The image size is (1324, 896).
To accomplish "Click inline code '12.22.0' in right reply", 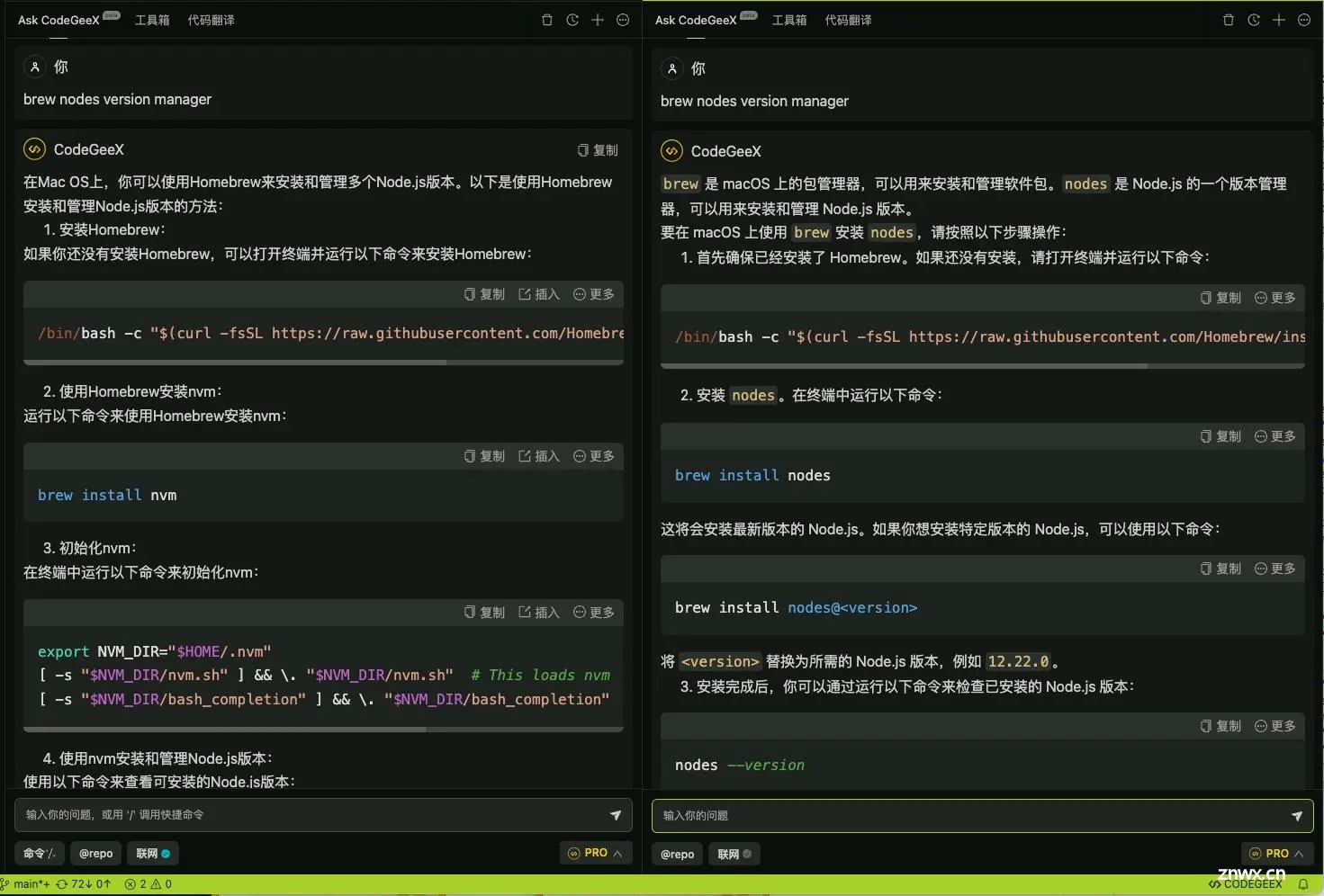I will [1018, 661].
